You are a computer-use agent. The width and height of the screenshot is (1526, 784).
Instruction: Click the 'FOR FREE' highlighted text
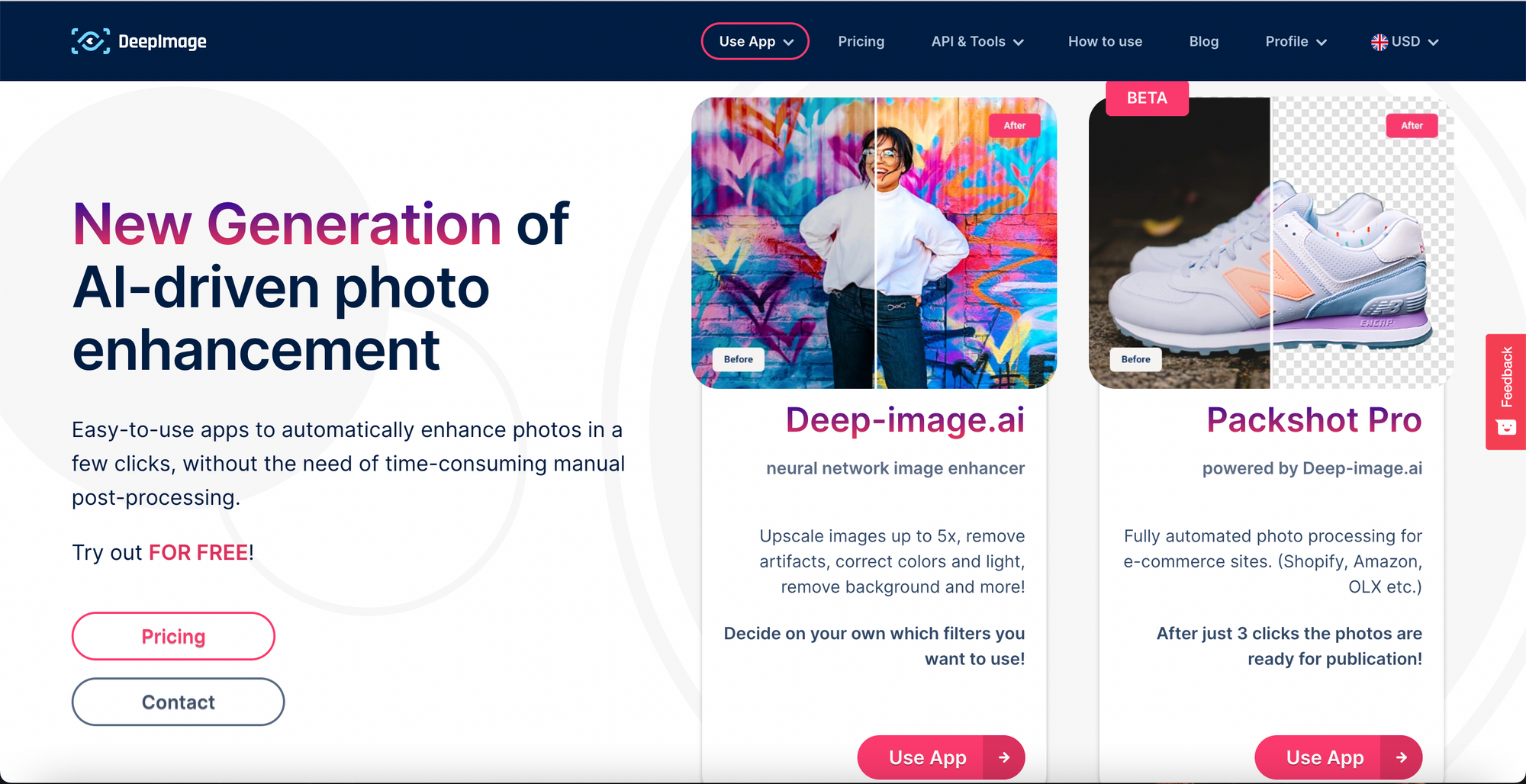point(198,552)
